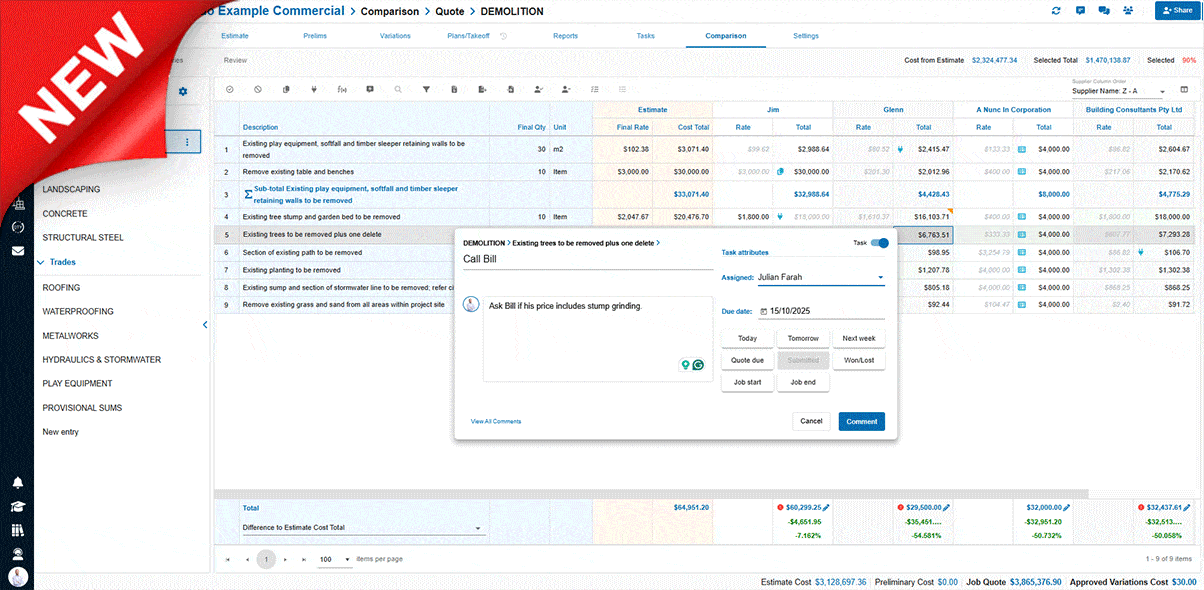Image resolution: width=1204 pixels, height=590 pixels.
Task: Click the envelope icon in the left sidebar
Action: (x=18, y=250)
